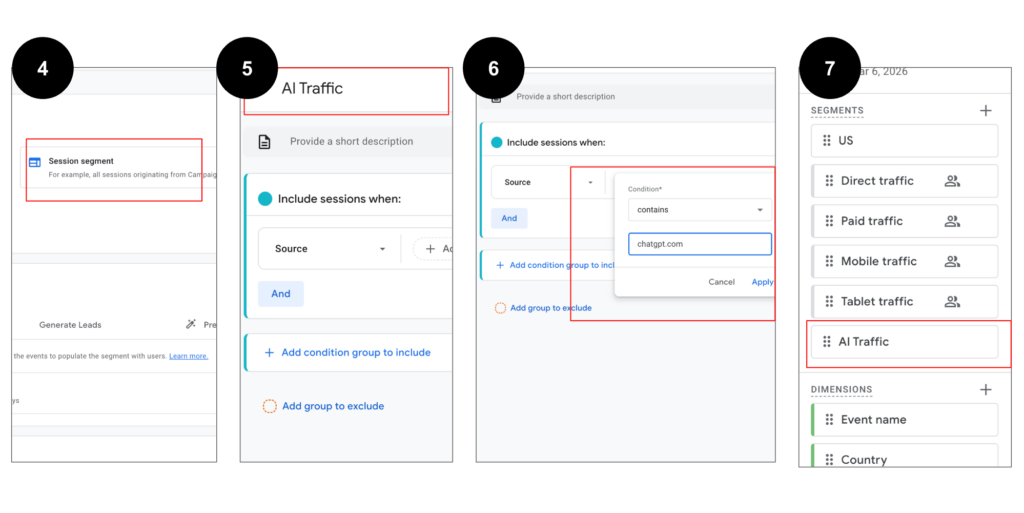Click the drag handle of Paid traffic
1024x513 pixels.
[829, 221]
